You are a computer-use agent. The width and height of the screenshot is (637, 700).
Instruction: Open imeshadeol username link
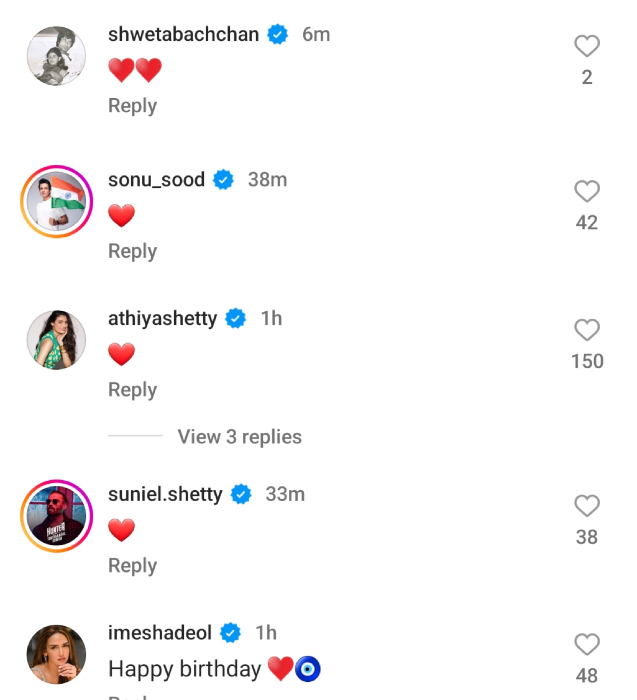(x=160, y=633)
